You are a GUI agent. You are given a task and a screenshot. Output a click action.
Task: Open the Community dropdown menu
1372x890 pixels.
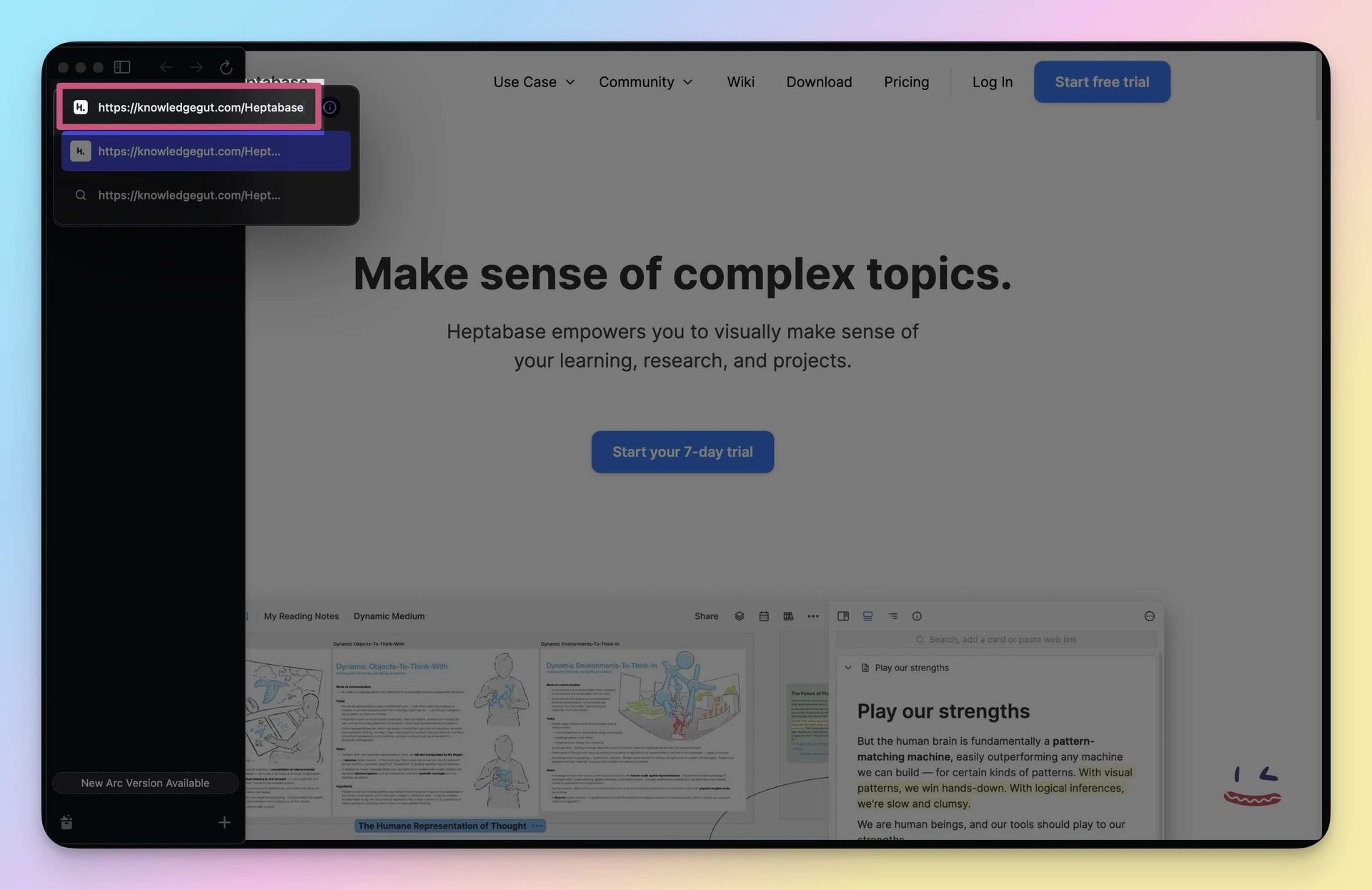coord(645,82)
